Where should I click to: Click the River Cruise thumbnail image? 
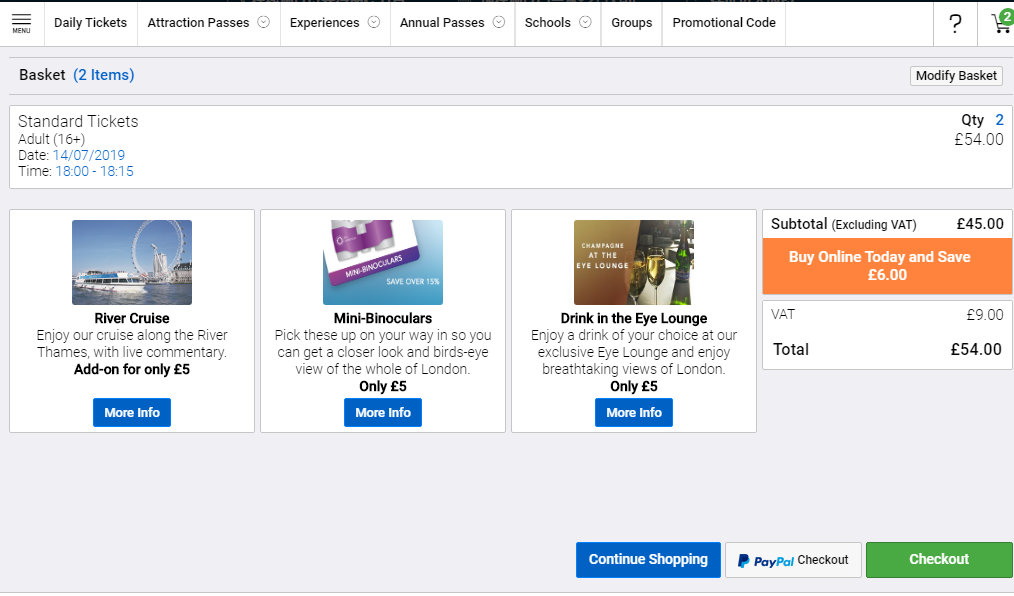tap(132, 262)
